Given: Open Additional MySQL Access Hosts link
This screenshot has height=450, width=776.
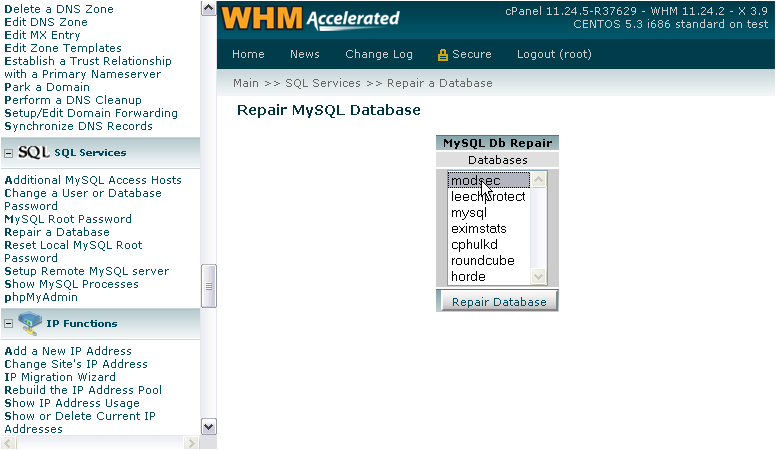Looking at the screenshot, I should click(x=93, y=180).
